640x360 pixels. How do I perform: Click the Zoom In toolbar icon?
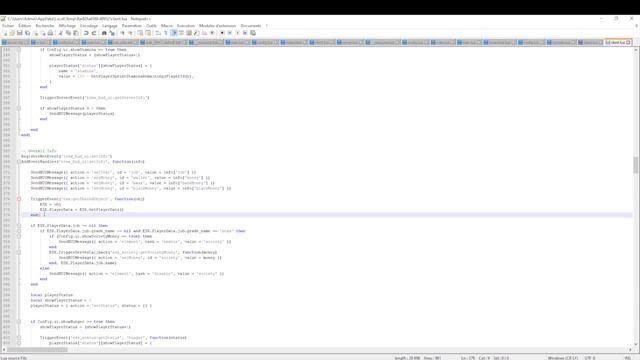pos(122,33)
